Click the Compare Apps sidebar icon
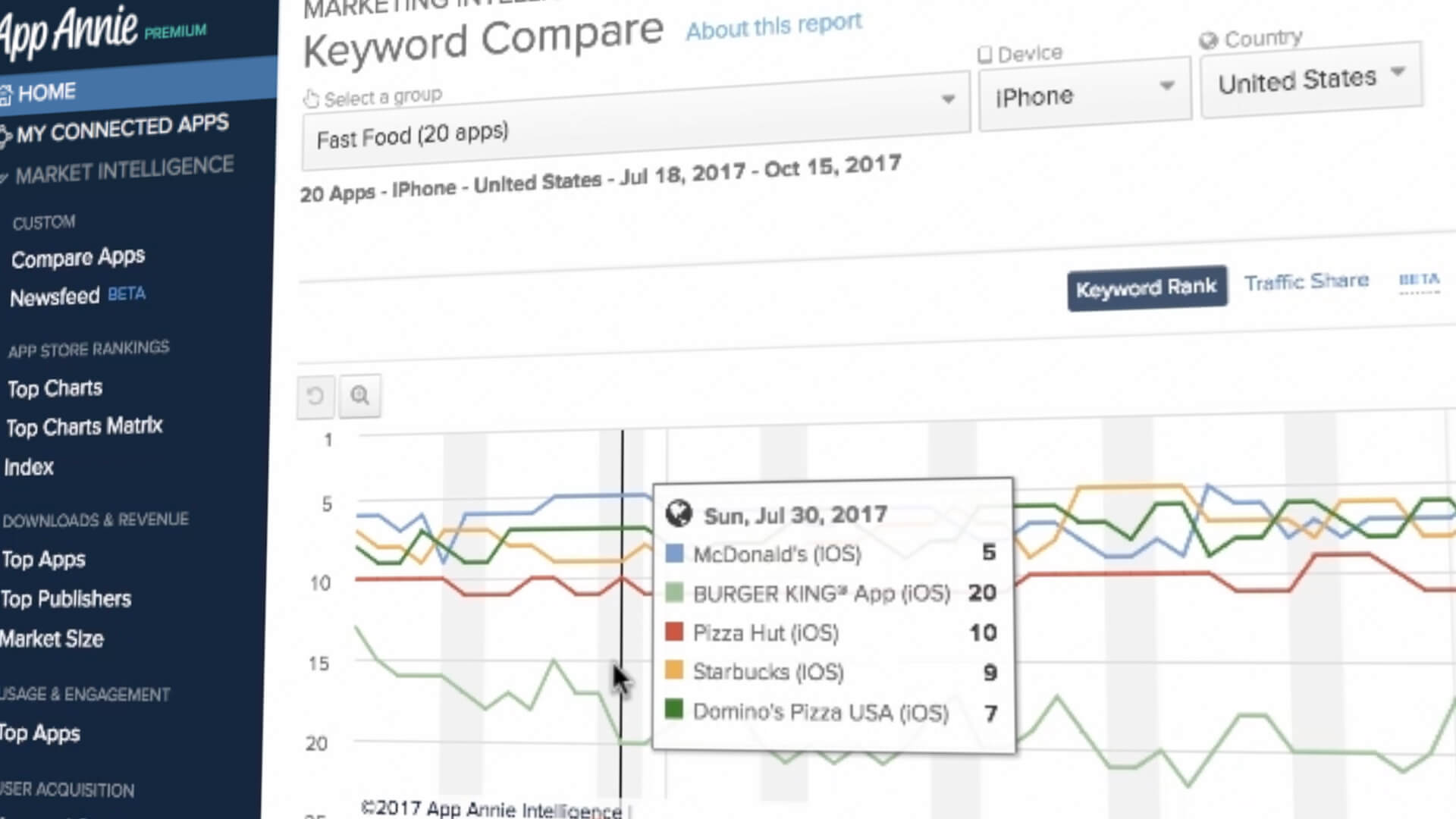This screenshot has width=1456, height=819. pos(77,258)
